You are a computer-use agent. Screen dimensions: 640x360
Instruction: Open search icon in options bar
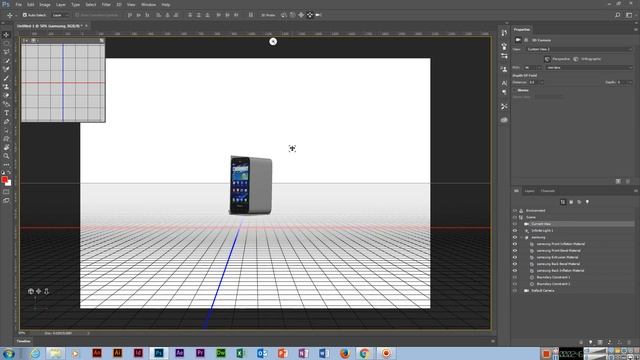[618, 15]
